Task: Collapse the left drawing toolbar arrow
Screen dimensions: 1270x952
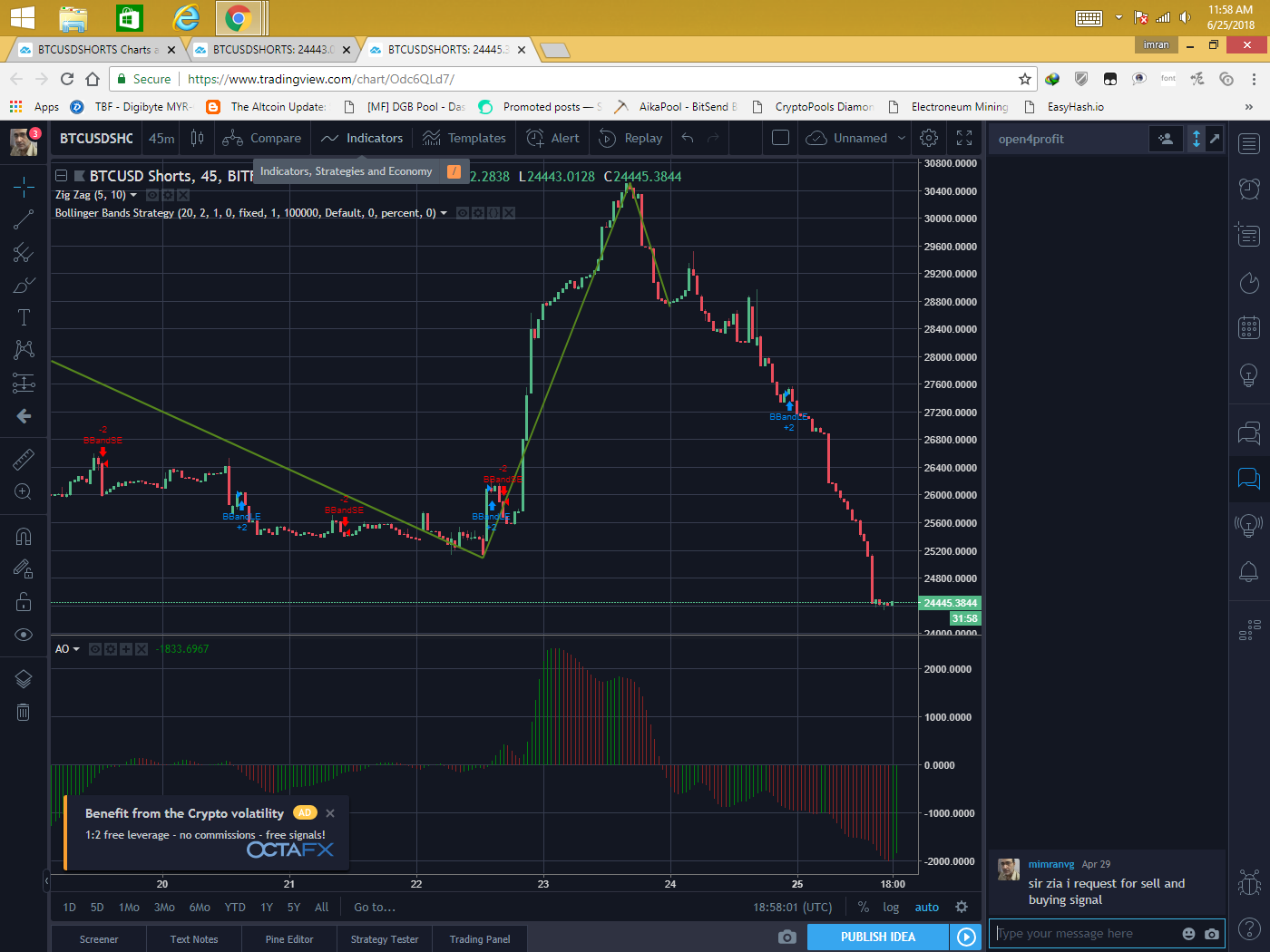Action: [46, 879]
